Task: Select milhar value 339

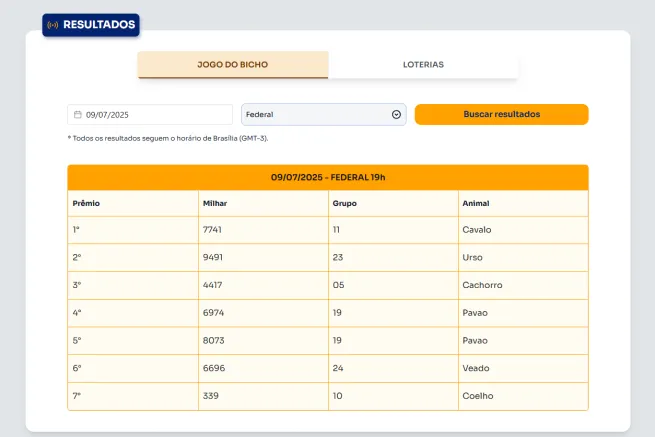Action: 263,396
